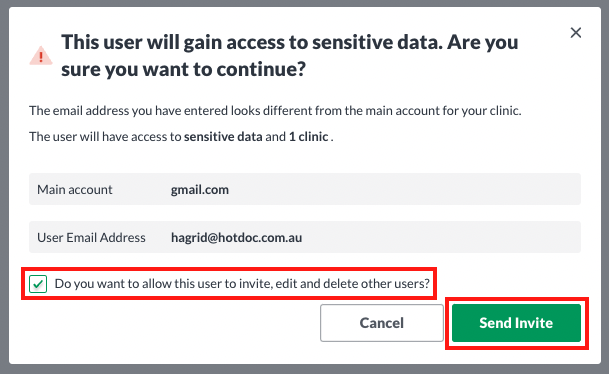Select the gmail.com main account value
Screen dimensions: 609x374
point(200,190)
